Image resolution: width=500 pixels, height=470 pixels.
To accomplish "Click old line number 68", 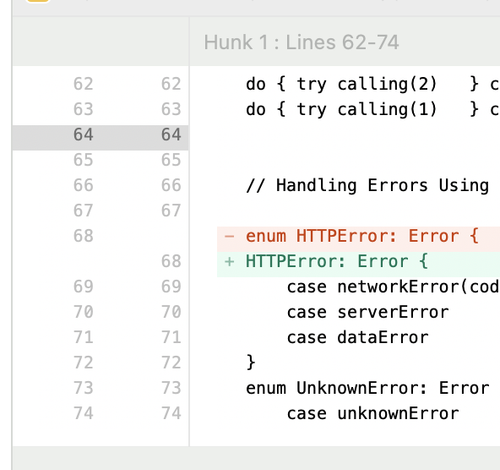I will [x=83, y=236].
